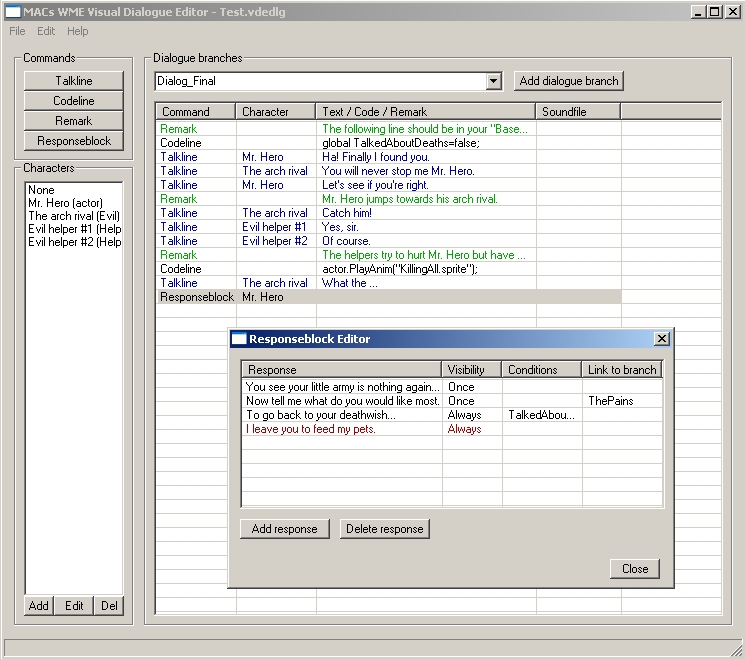This screenshot has height=659, width=745.
Task: Close the Responseblock Editor with X
Action: pyautogui.click(x=662, y=339)
